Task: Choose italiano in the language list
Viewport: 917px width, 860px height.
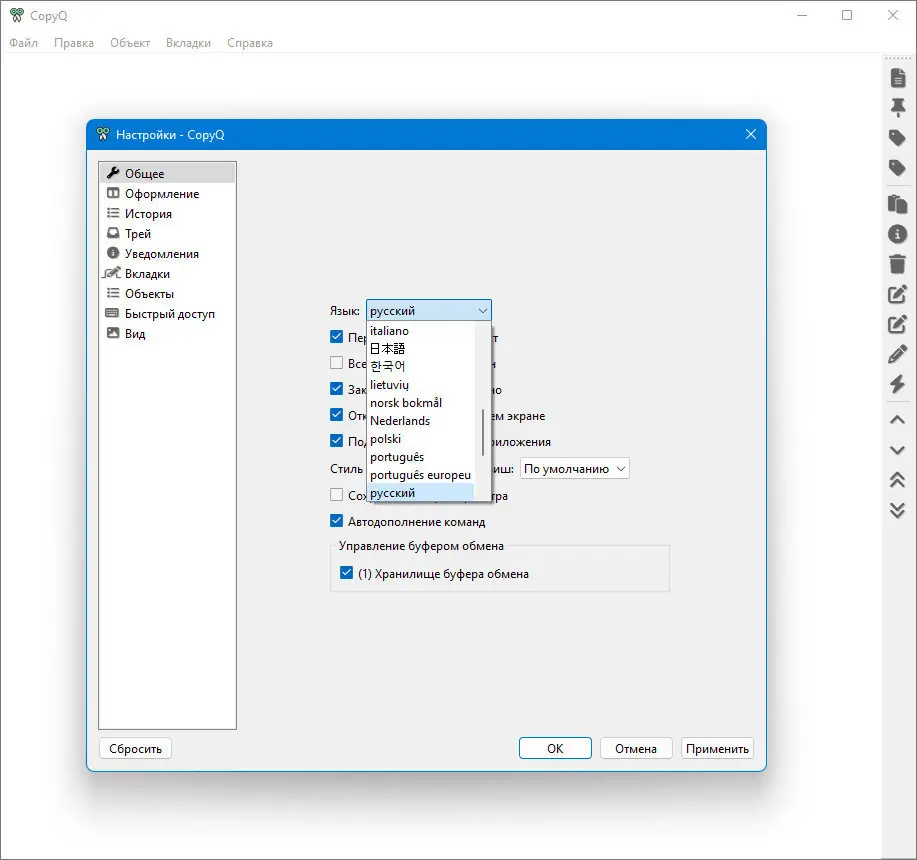Action: pos(420,331)
